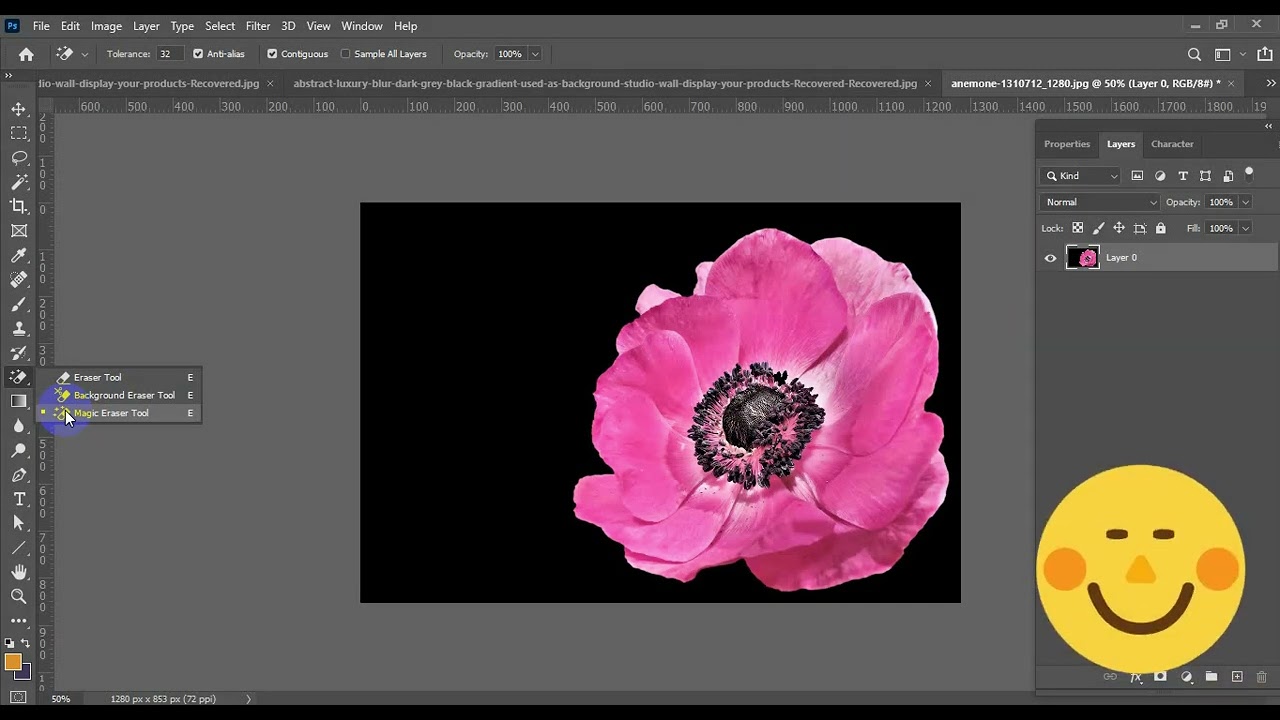This screenshot has width=1280, height=720.
Task: Swap foreground and background colors
Action: coord(25,643)
